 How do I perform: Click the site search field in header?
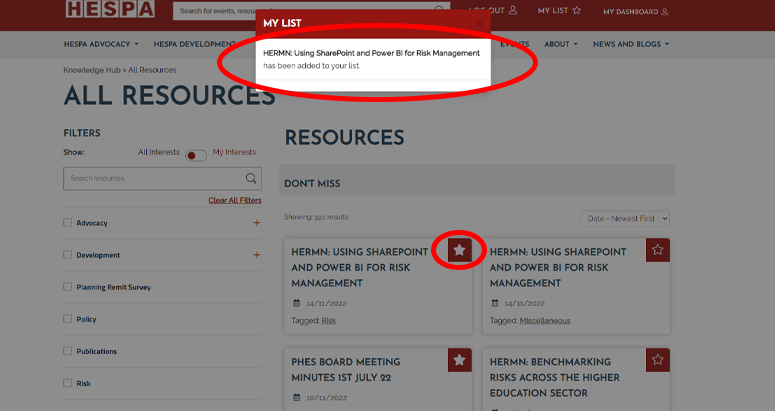pos(311,10)
